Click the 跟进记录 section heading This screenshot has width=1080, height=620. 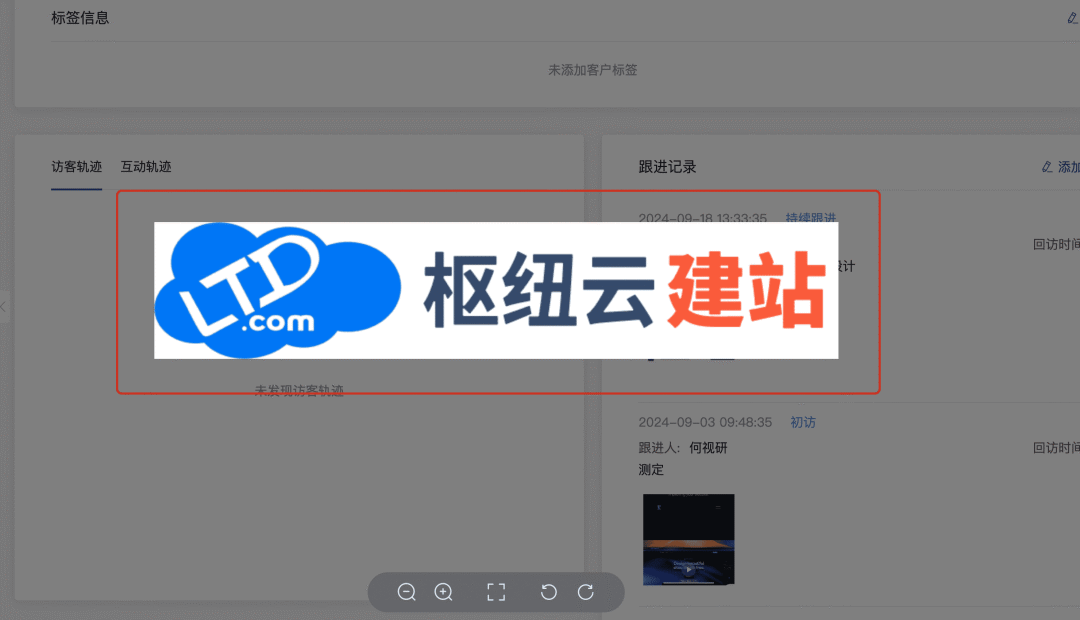(x=667, y=167)
